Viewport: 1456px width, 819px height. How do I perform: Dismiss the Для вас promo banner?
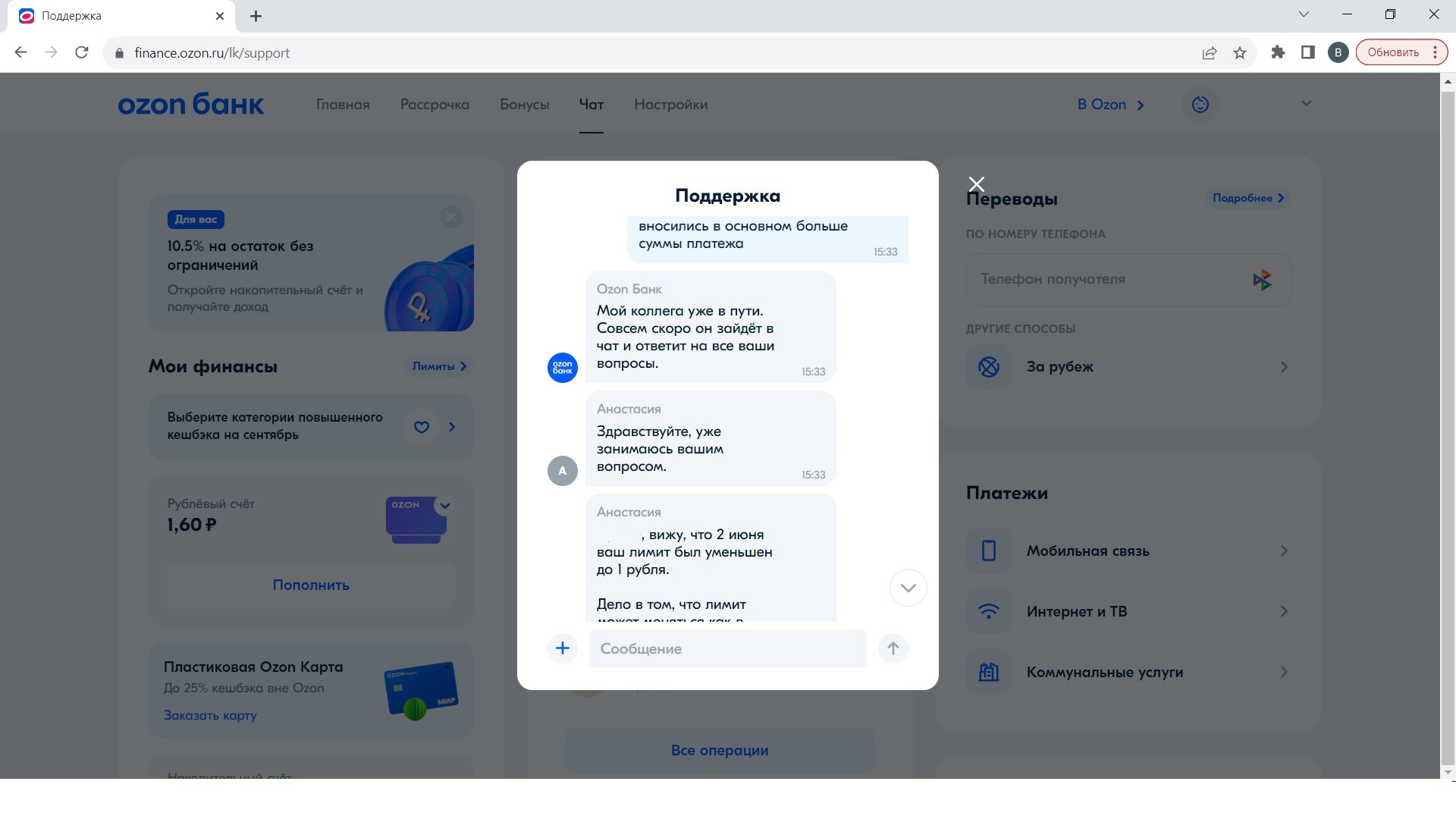point(451,218)
